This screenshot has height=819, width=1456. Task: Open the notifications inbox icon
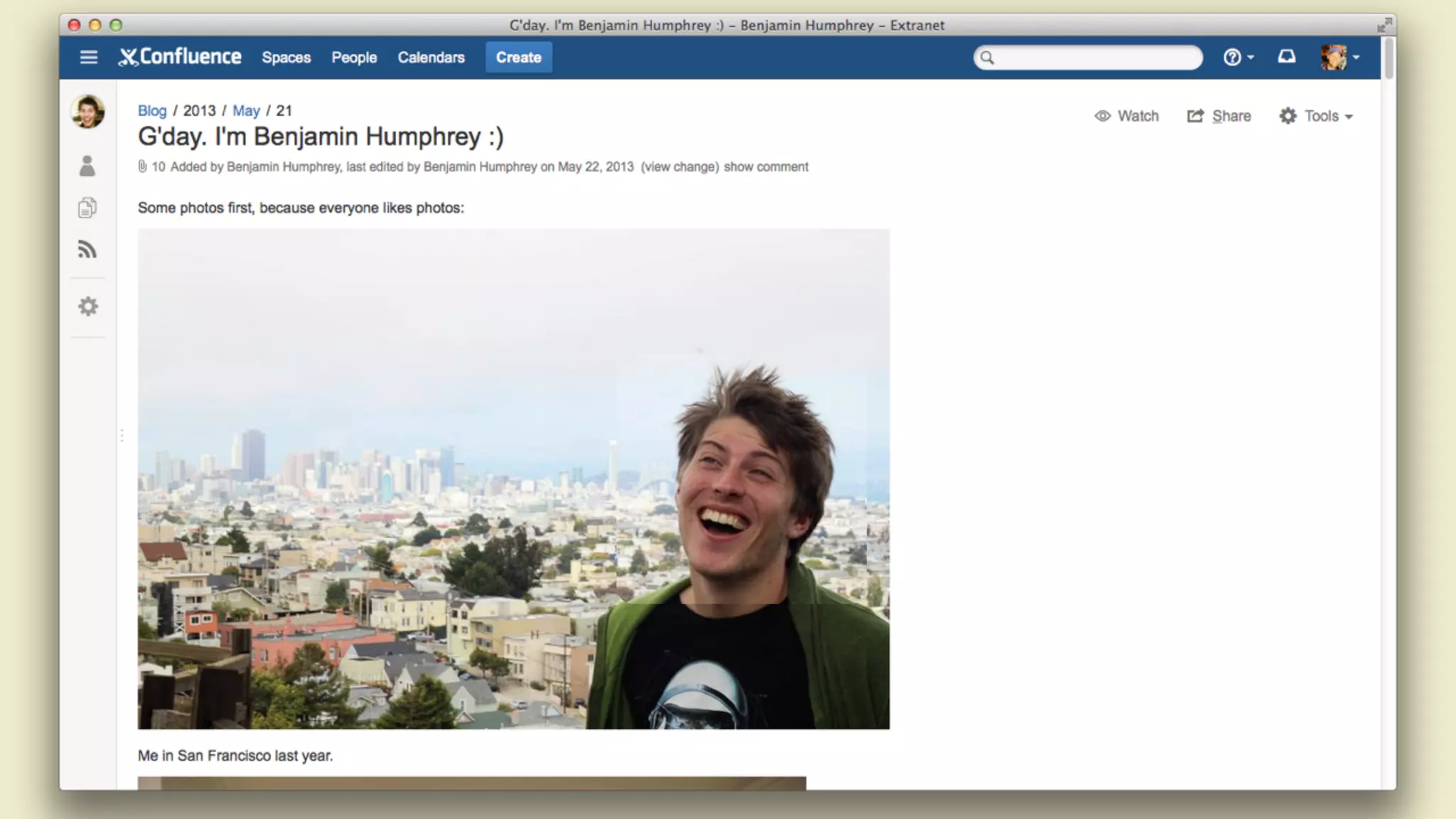coord(1287,57)
